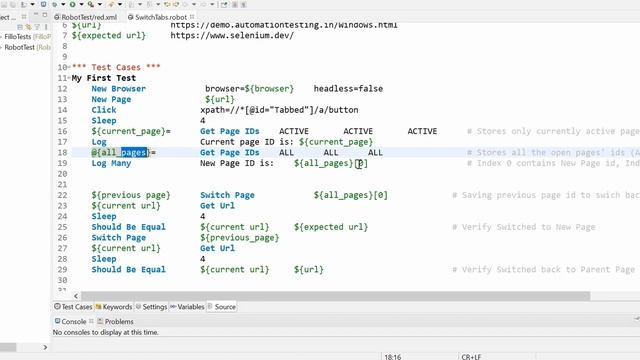Click the 18:16 cursor position in status bar

pos(393,357)
